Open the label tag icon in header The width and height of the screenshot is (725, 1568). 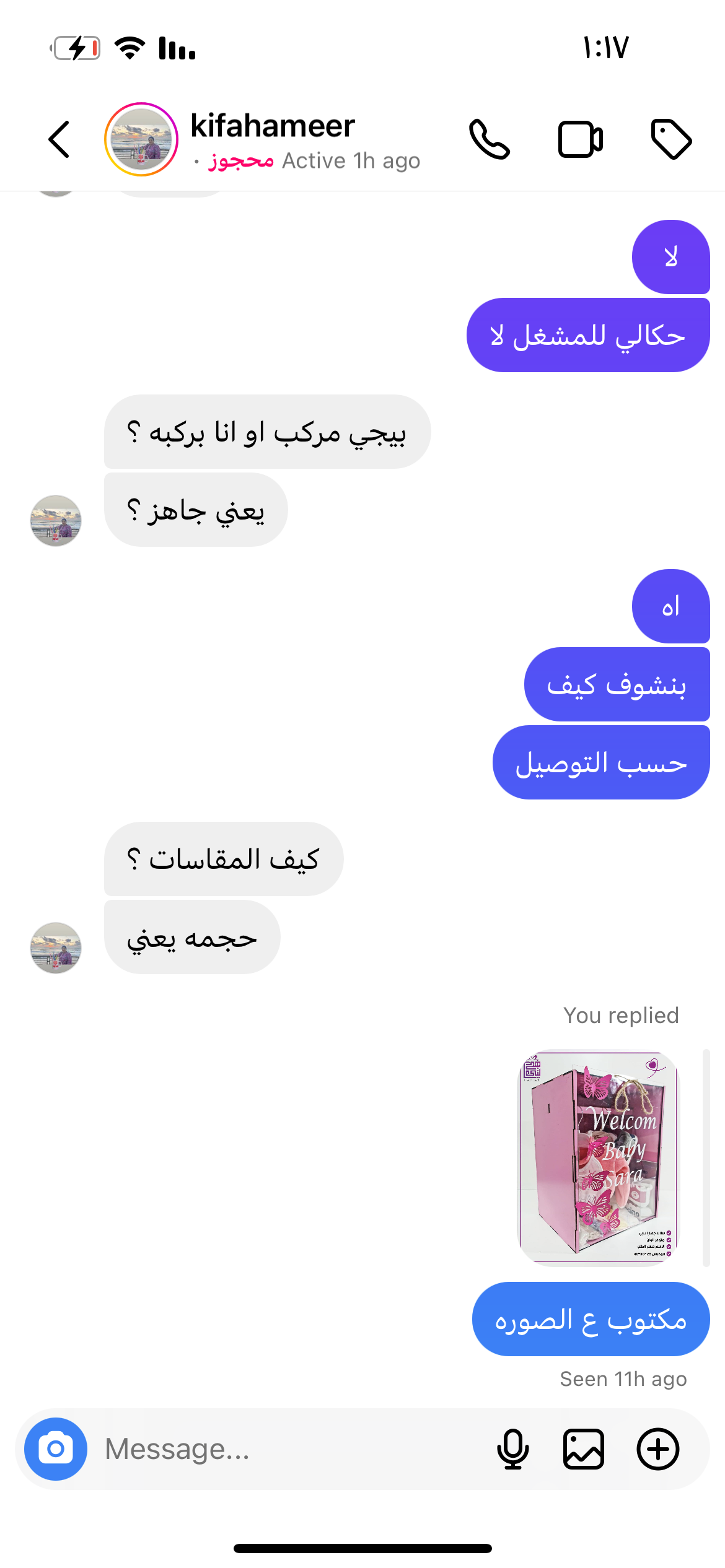click(x=671, y=139)
